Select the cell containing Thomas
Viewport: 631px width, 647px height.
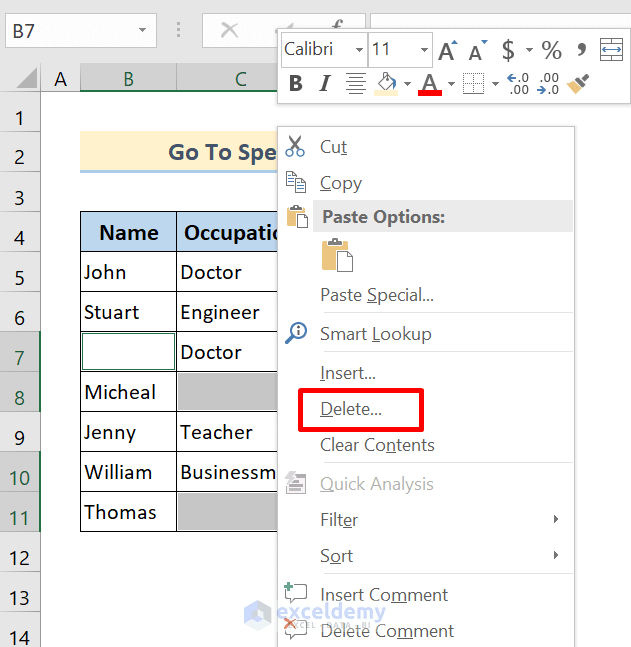[x=128, y=512]
